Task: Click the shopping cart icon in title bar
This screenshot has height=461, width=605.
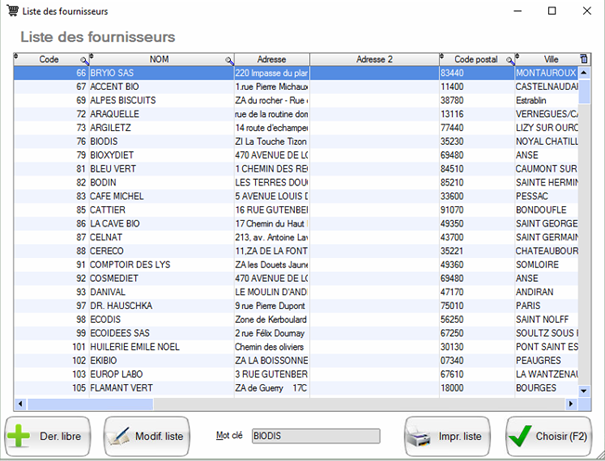Action: pos(11,10)
